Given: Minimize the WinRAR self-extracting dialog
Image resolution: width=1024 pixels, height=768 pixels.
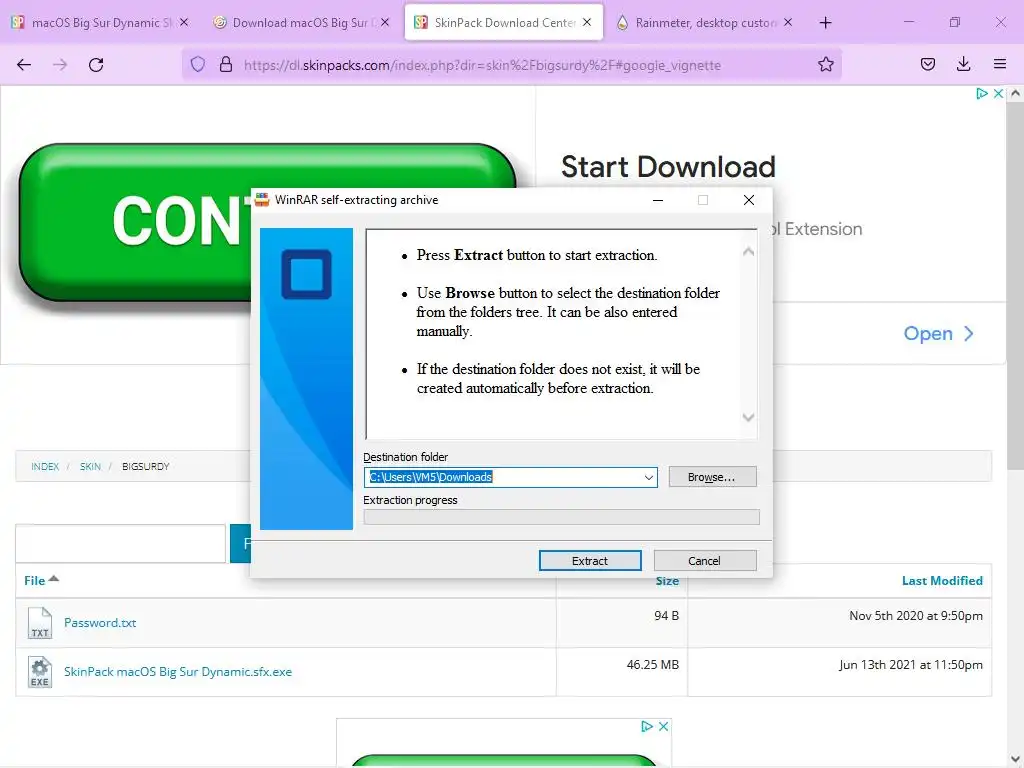Looking at the screenshot, I should point(658,200).
